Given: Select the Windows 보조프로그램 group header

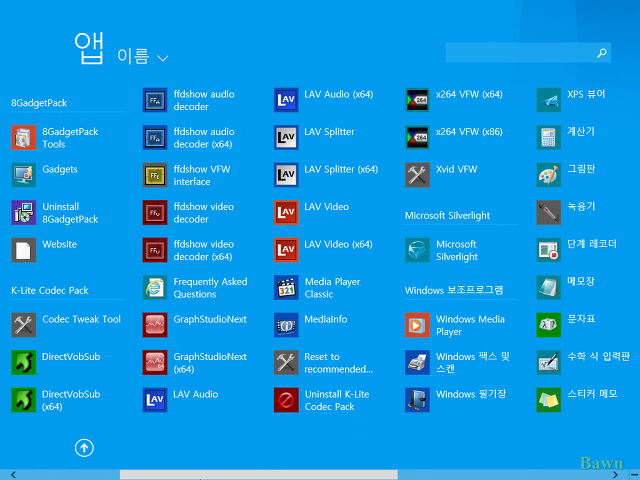Looking at the screenshot, I should 454,290.
